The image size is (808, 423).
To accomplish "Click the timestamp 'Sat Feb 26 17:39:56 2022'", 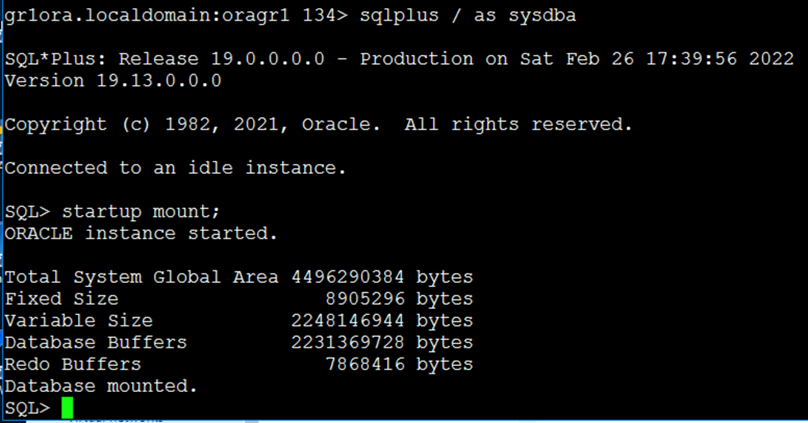I will tap(657, 59).
